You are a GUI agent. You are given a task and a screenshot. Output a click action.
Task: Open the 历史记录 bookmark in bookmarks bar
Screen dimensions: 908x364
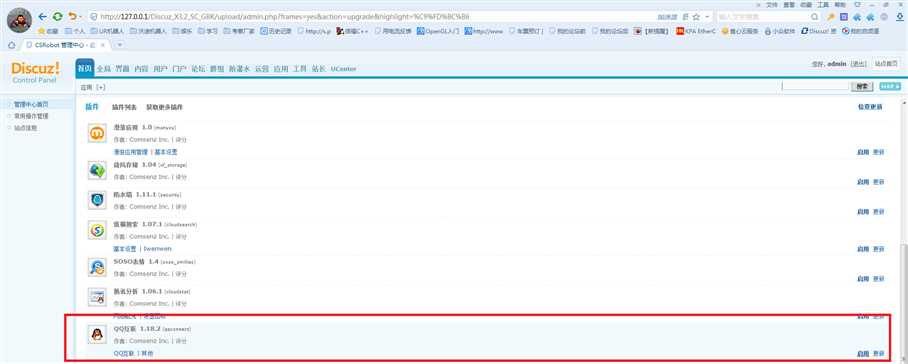pos(276,31)
